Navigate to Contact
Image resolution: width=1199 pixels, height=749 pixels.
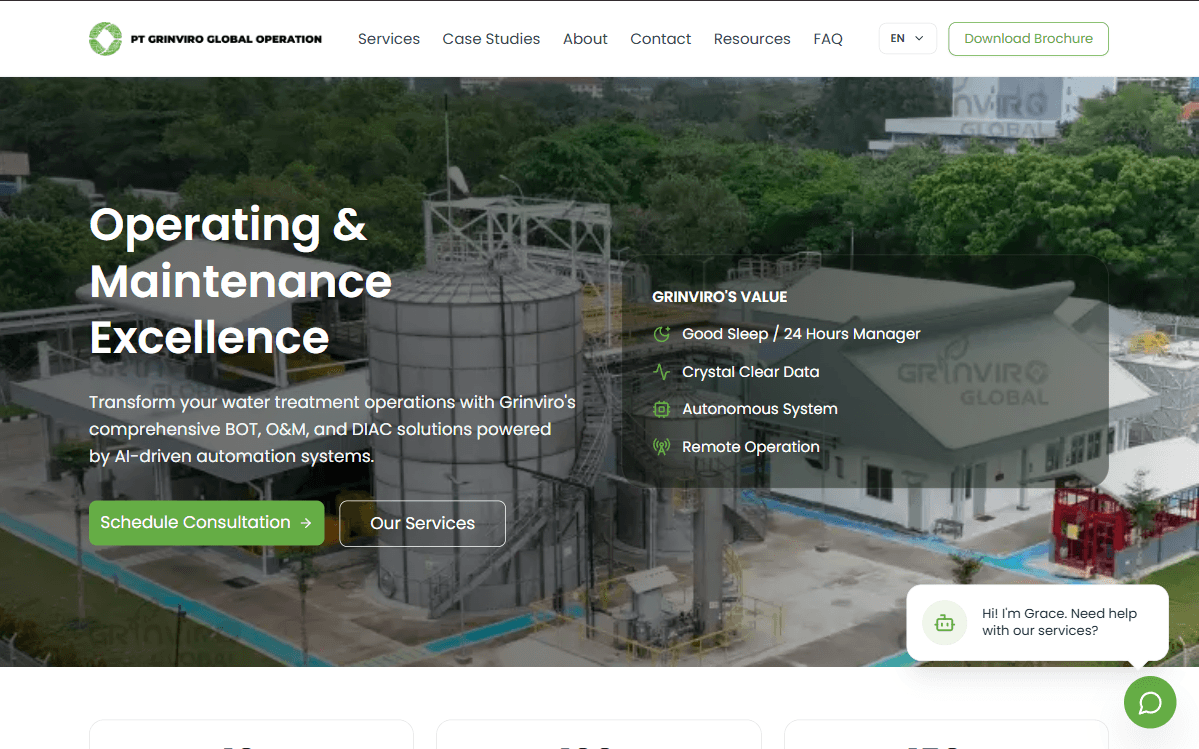pos(660,39)
